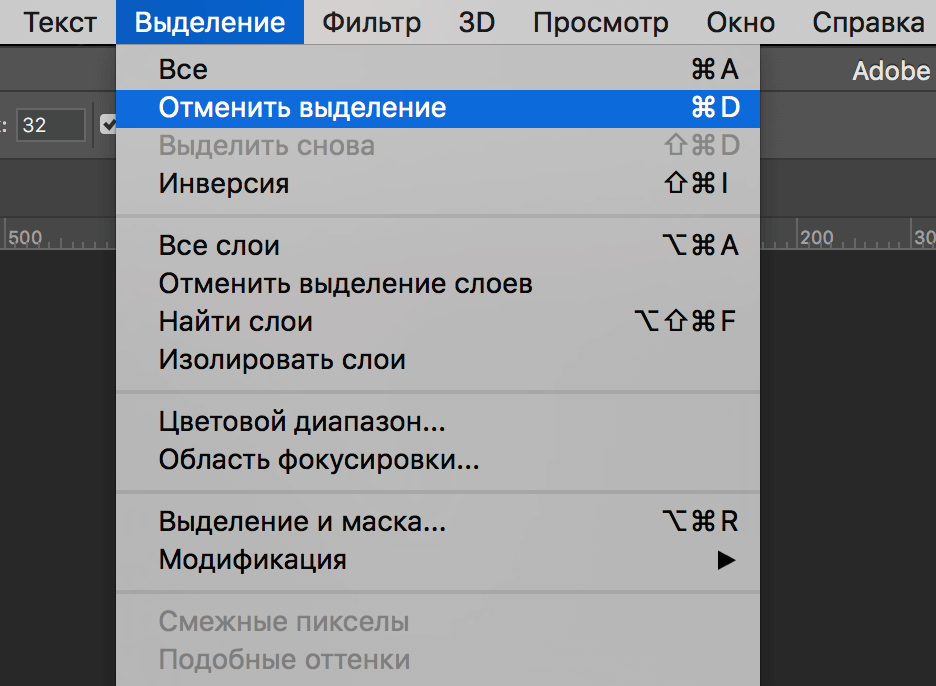Open the Справка help menu
This screenshot has width=936, height=686.
tap(868, 22)
